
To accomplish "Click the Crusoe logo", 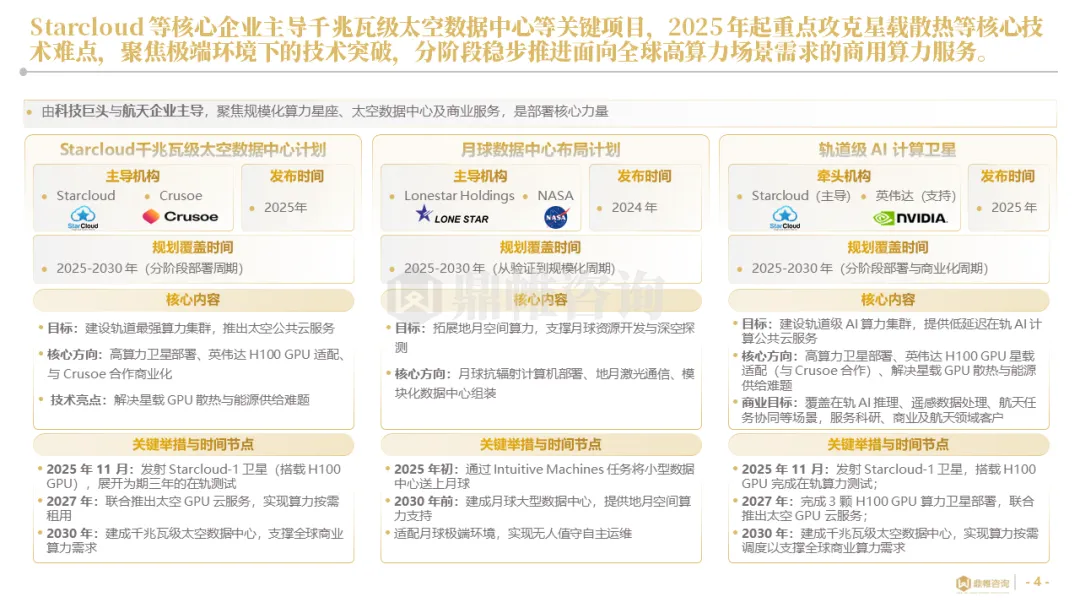I will coord(180,217).
